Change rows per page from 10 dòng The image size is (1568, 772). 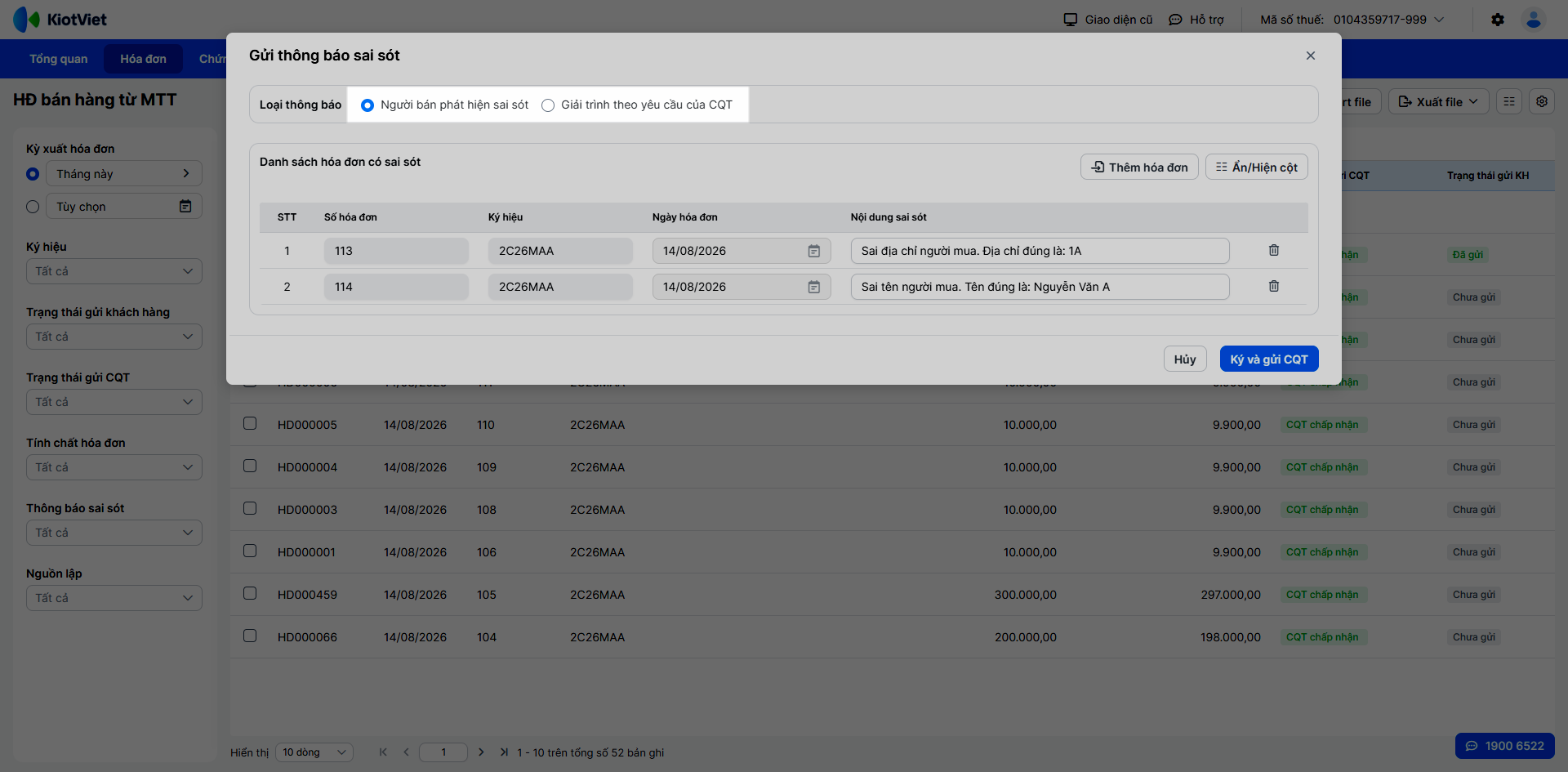coord(314,752)
